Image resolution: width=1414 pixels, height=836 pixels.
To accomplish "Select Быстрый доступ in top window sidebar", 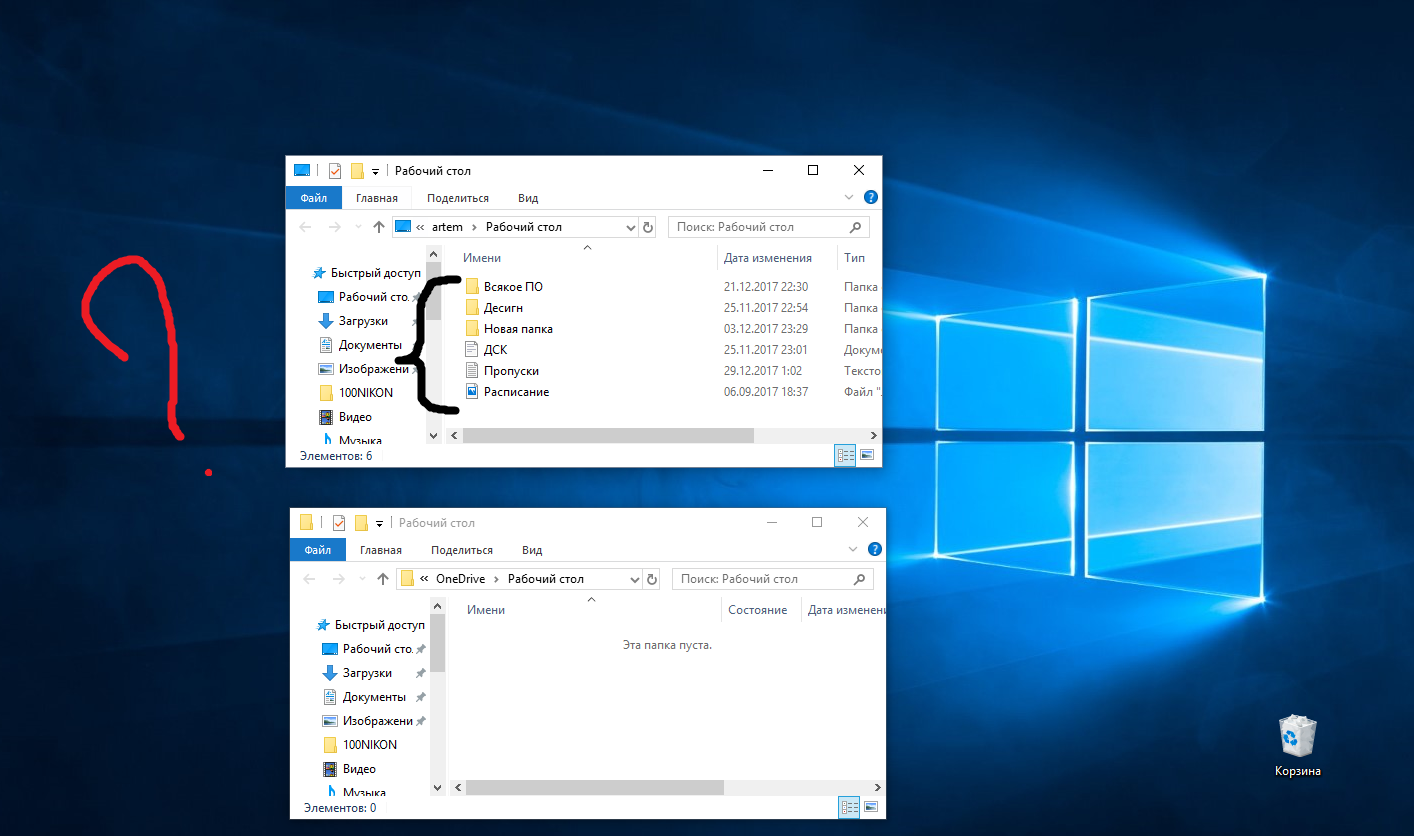I will (366, 273).
